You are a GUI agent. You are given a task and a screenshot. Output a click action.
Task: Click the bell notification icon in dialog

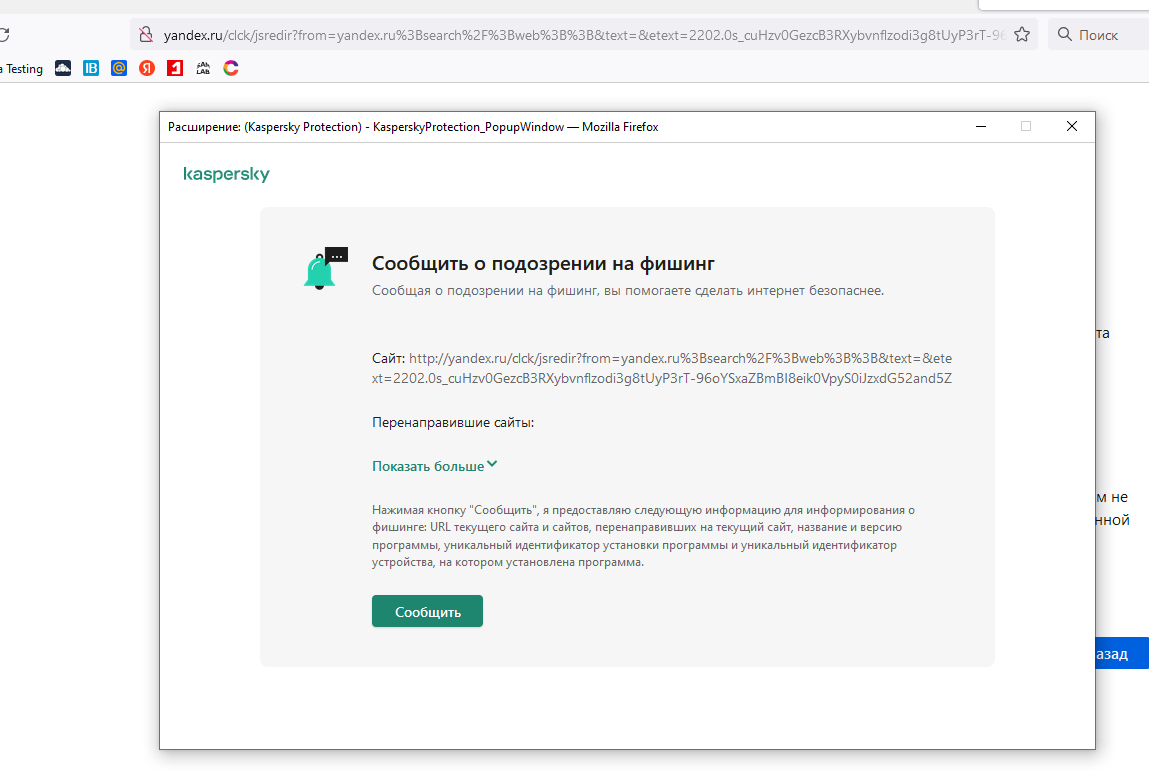pos(325,268)
